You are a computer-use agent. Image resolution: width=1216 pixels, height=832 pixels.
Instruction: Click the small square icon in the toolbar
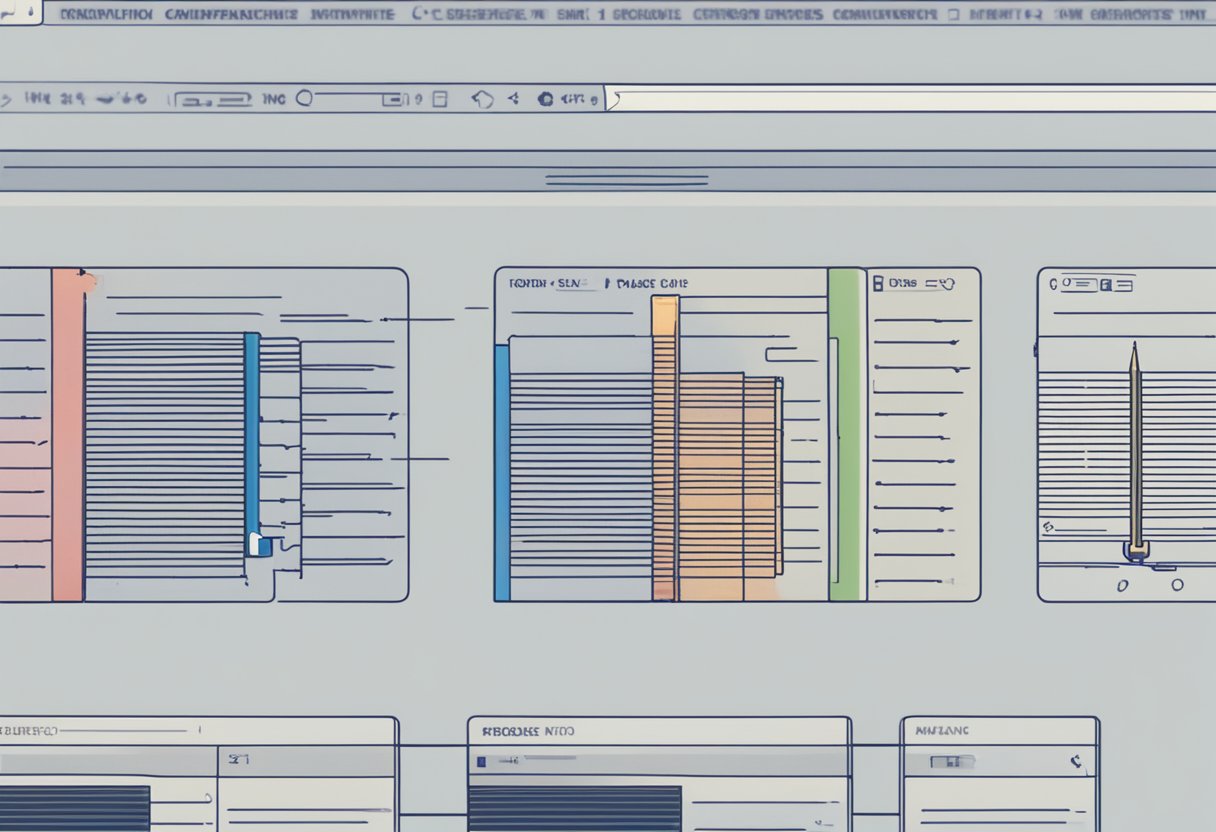[x=440, y=99]
